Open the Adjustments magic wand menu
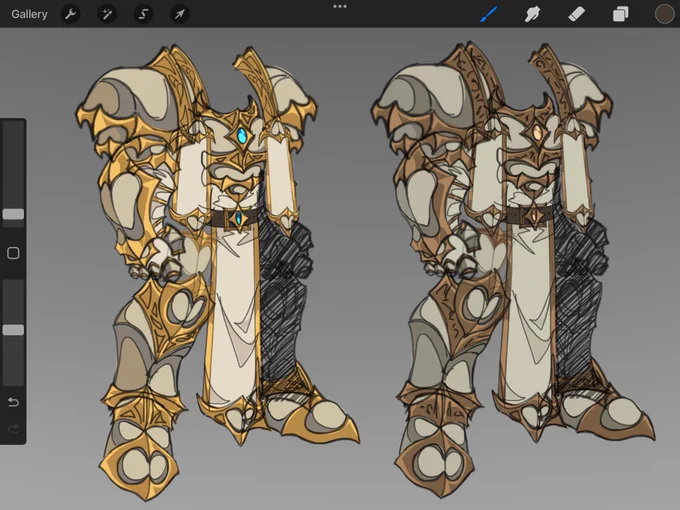Viewport: 680px width, 510px height. point(107,14)
